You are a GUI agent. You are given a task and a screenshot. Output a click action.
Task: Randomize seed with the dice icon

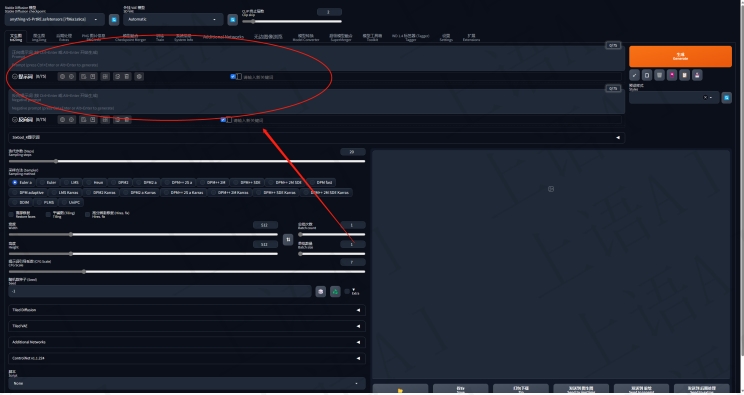(x=321, y=292)
